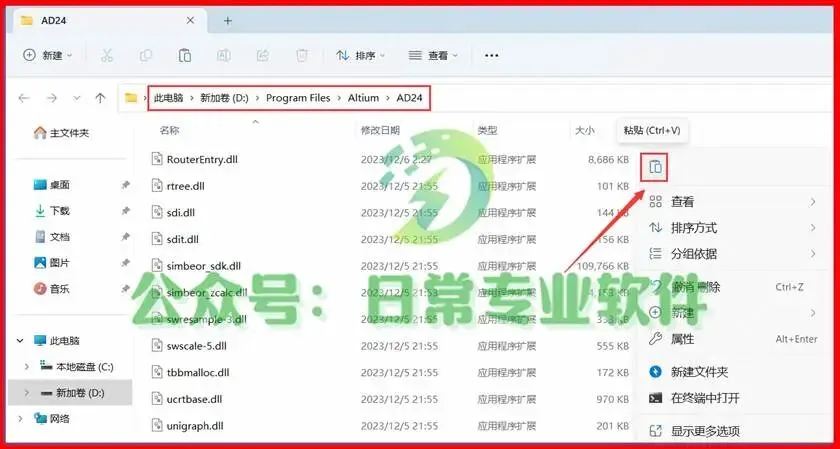Click the ucrtbase.dll file icon
840x449 pixels.
pyautogui.click(x=156, y=399)
